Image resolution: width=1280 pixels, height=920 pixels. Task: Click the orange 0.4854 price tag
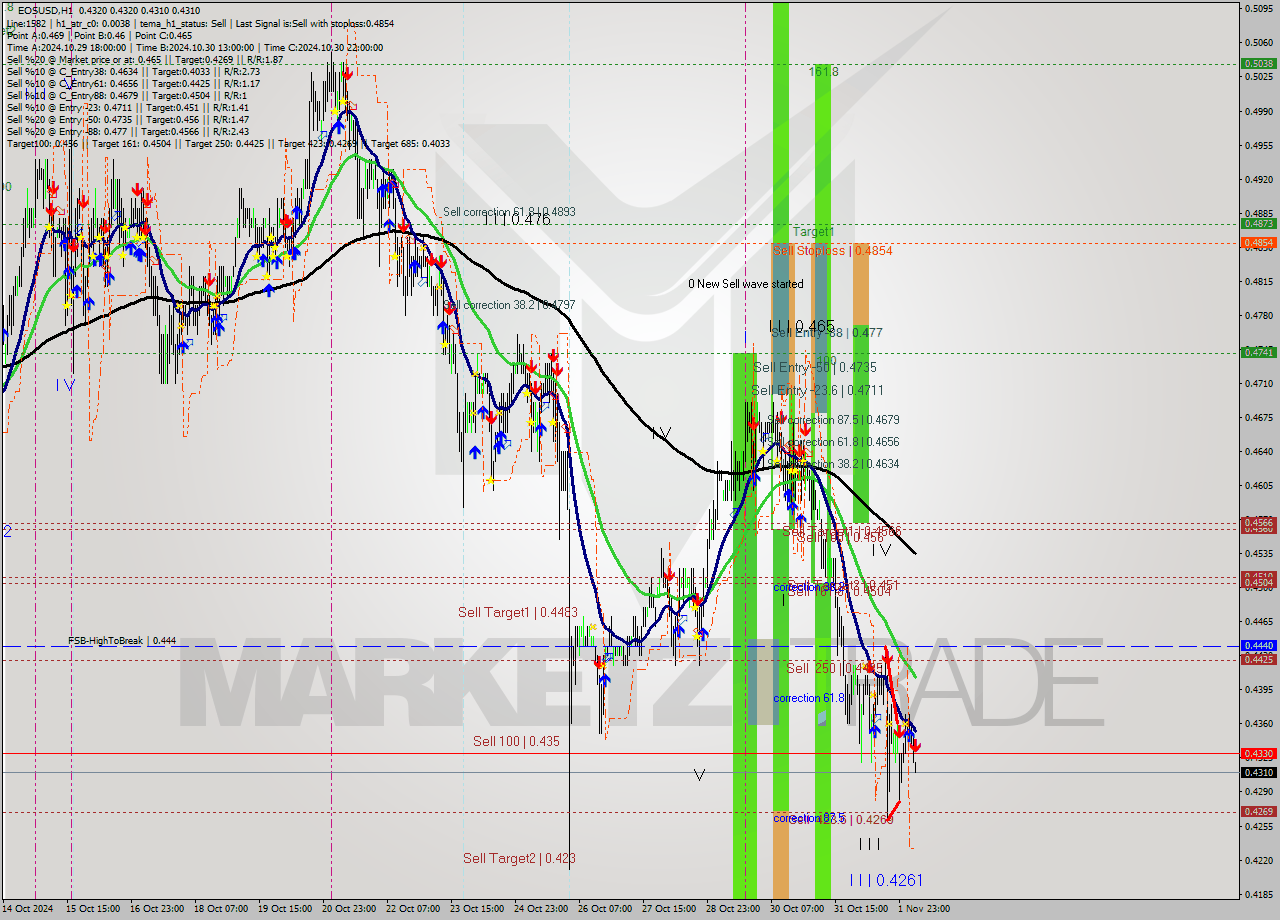pyautogui.click(x=1258, y=243)
